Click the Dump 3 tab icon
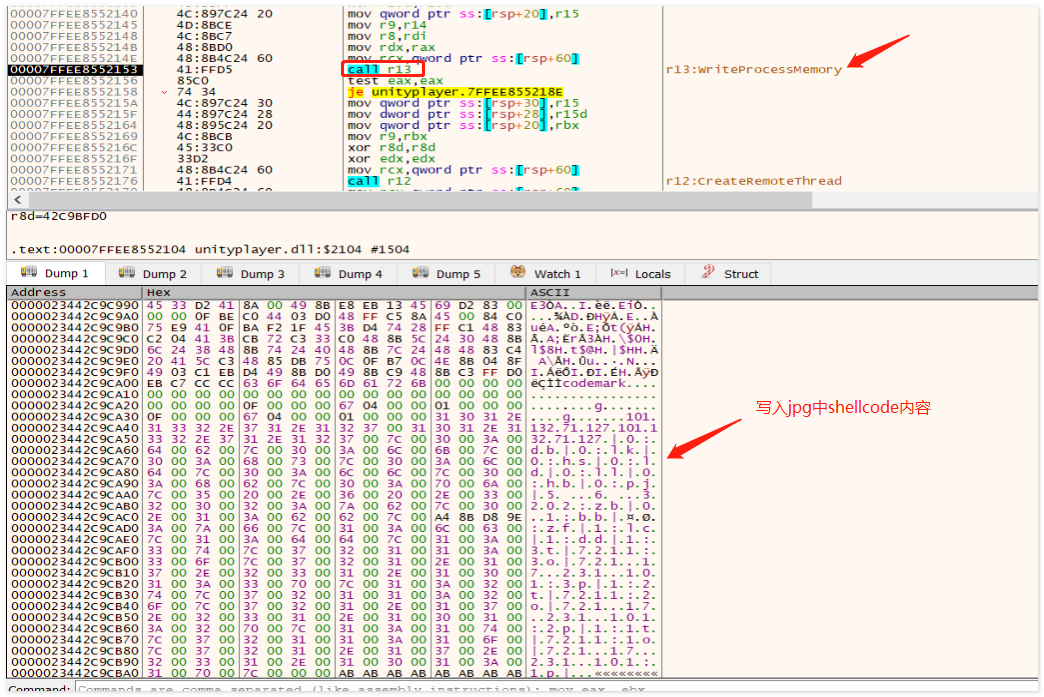Image resolution: width=1044 pixels, height=697 pixels. [x=224, y=272]
